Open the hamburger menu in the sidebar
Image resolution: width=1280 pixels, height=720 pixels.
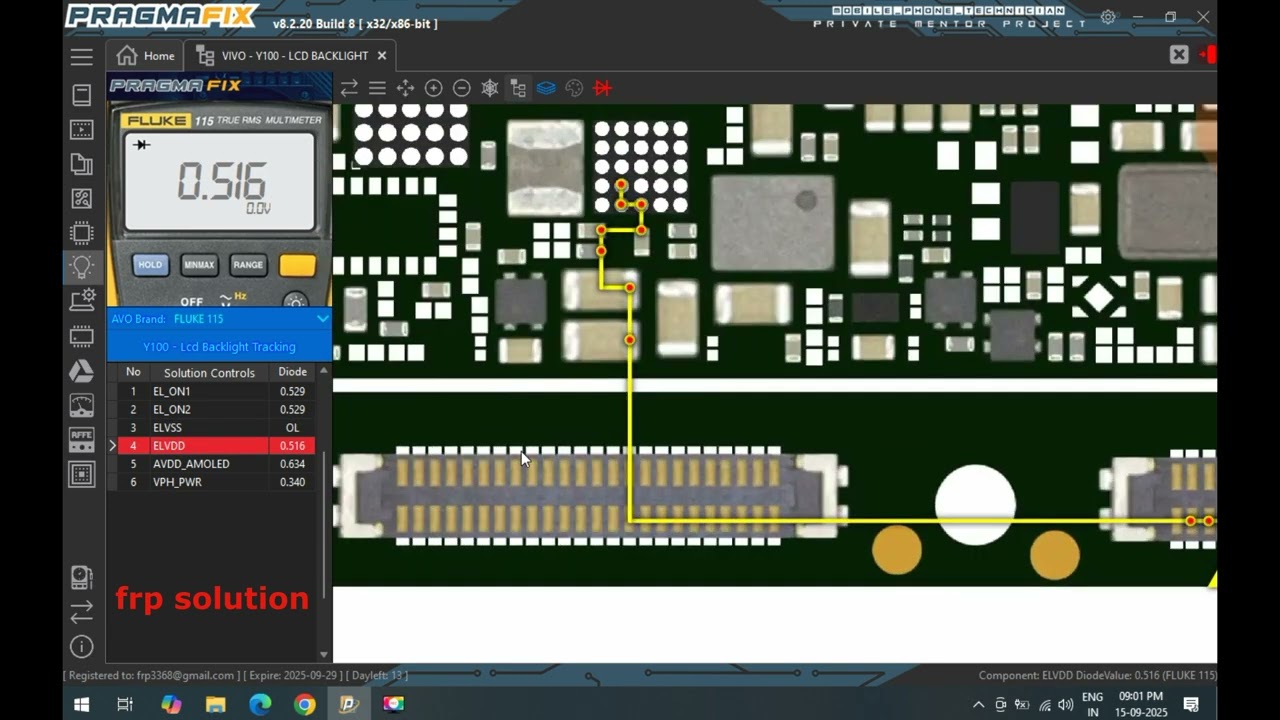point(82,56)
